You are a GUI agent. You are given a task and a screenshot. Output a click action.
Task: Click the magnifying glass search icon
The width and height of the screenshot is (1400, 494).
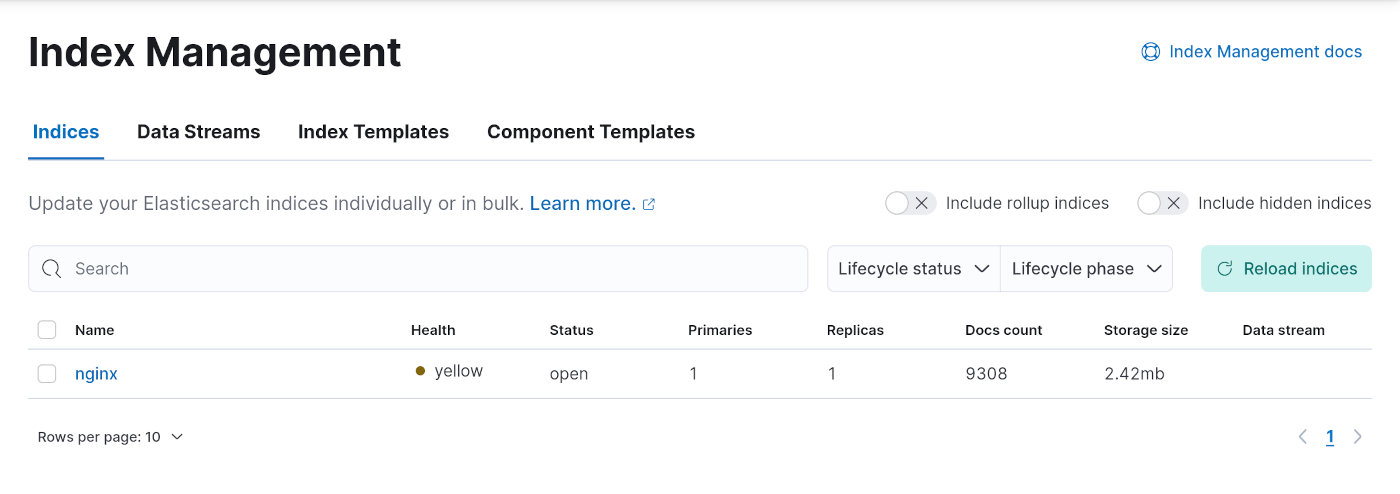52,269
